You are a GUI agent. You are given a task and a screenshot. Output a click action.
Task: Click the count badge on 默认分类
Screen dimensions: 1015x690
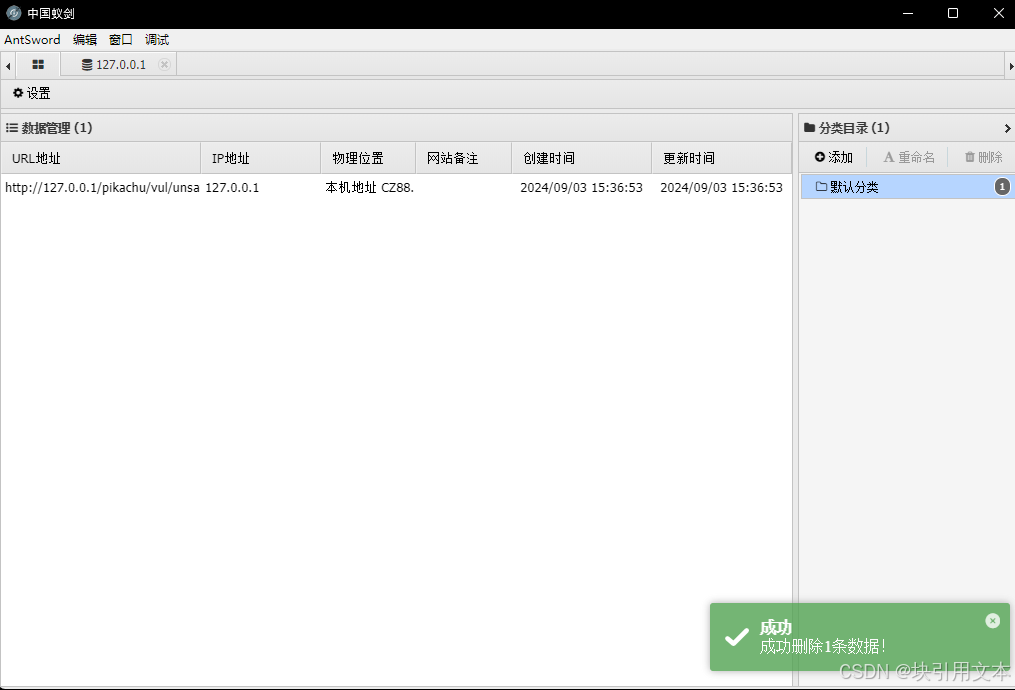point(1002,187)
